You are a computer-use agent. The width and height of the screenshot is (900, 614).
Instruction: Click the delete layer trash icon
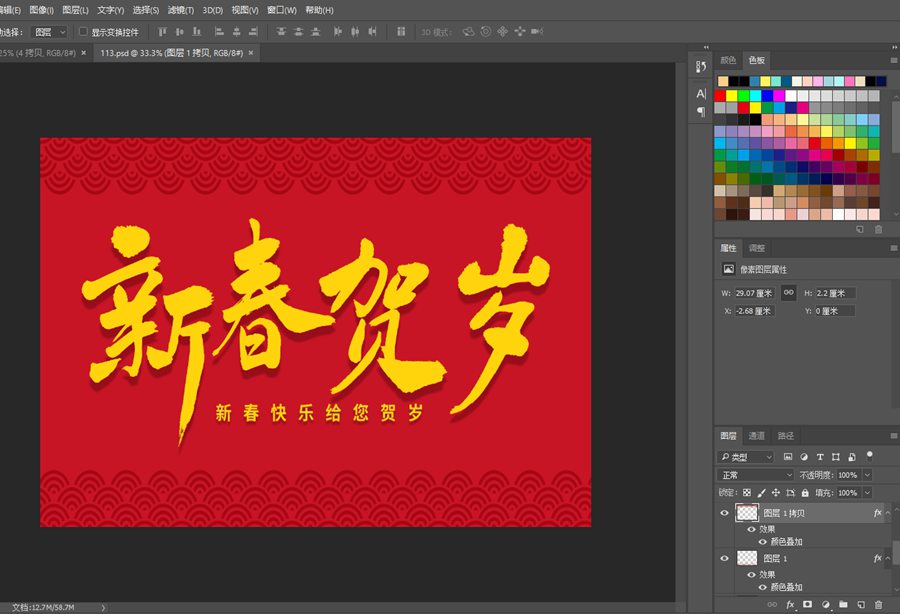[878, 605]
